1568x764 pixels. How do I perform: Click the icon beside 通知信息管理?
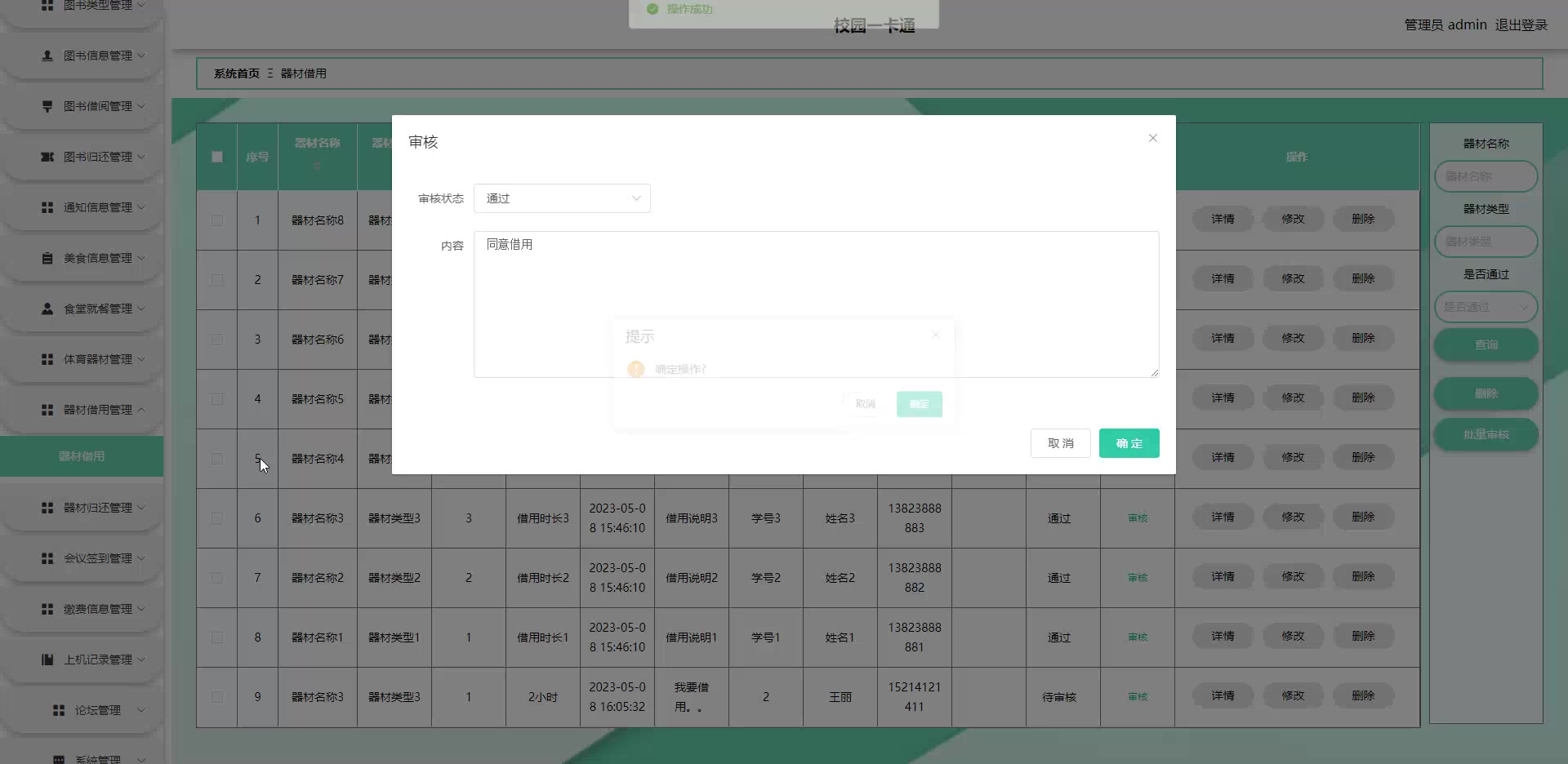(x=47, y=207)
